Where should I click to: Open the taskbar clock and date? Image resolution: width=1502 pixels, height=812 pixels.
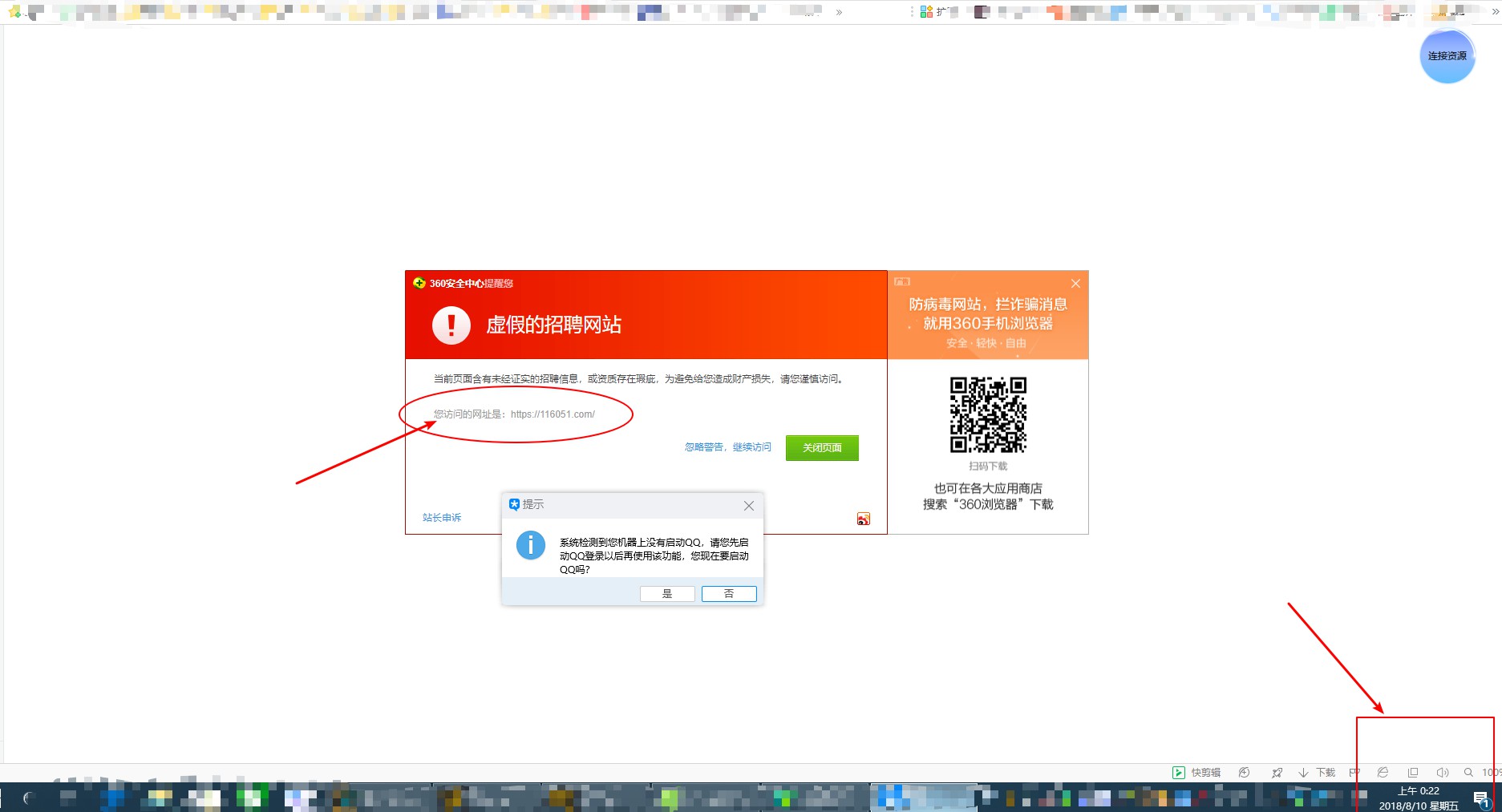[x=1419, y=798]
